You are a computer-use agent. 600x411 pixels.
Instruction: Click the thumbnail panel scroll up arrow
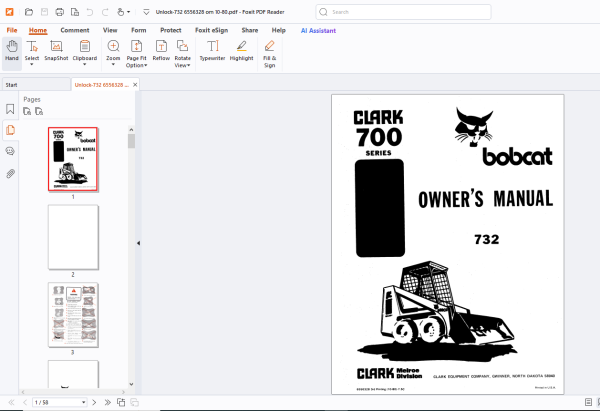(131, 130)
